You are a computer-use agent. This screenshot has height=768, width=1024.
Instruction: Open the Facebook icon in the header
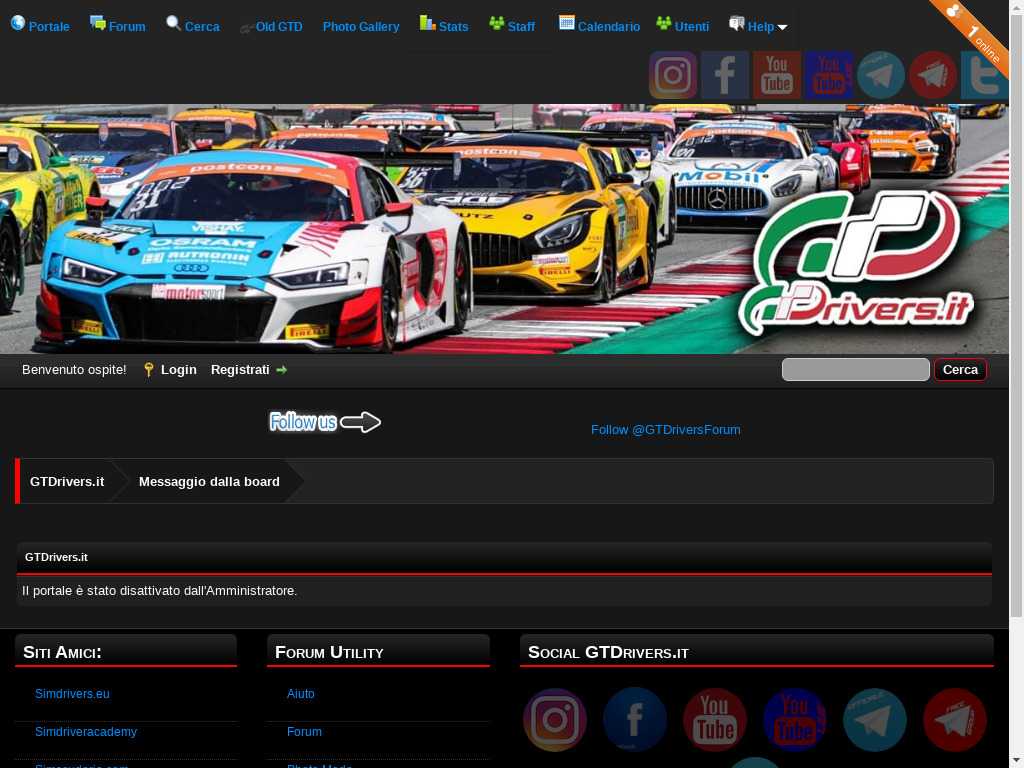pyautogui.click(x=725, y=75)
